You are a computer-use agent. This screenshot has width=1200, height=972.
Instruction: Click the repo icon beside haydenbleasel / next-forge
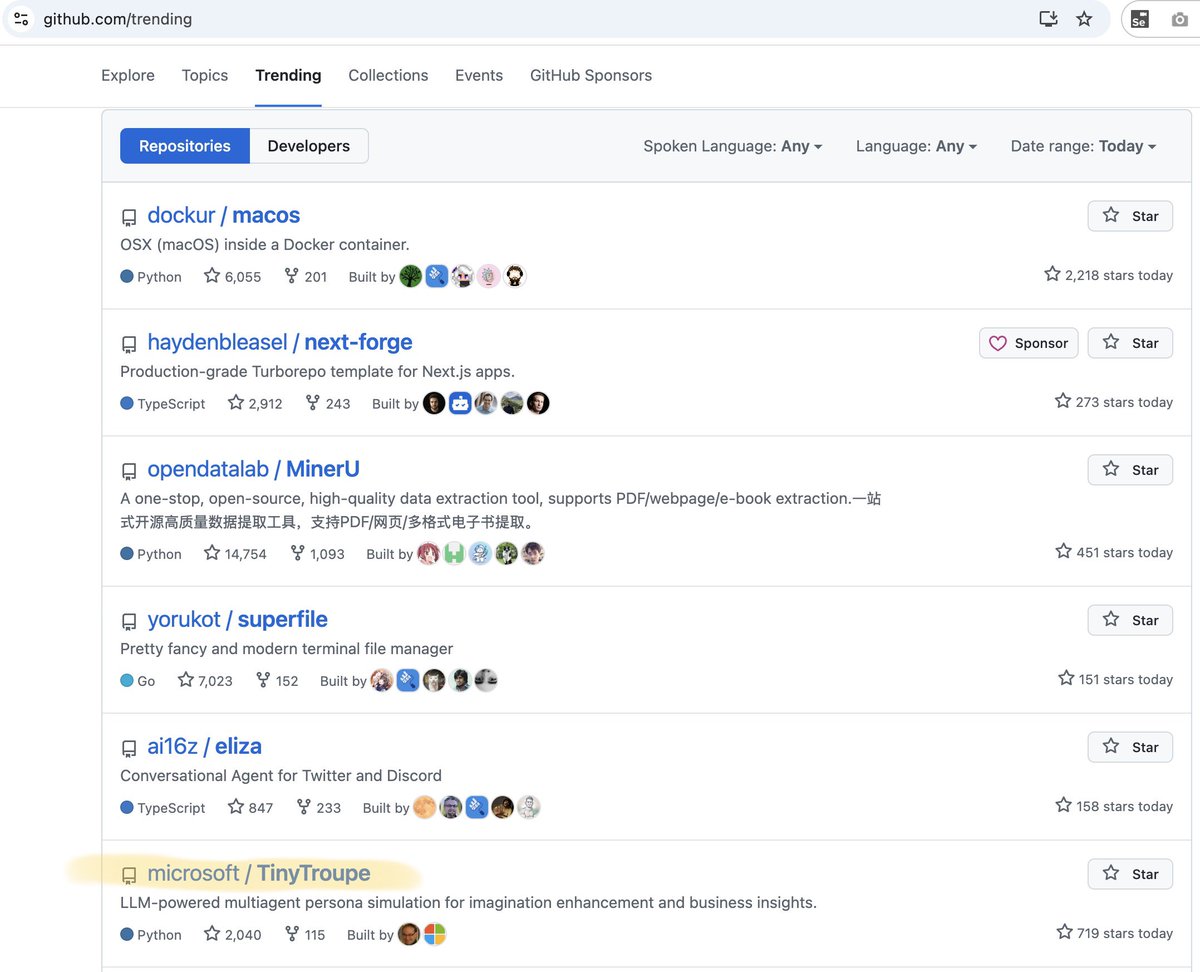129,344
